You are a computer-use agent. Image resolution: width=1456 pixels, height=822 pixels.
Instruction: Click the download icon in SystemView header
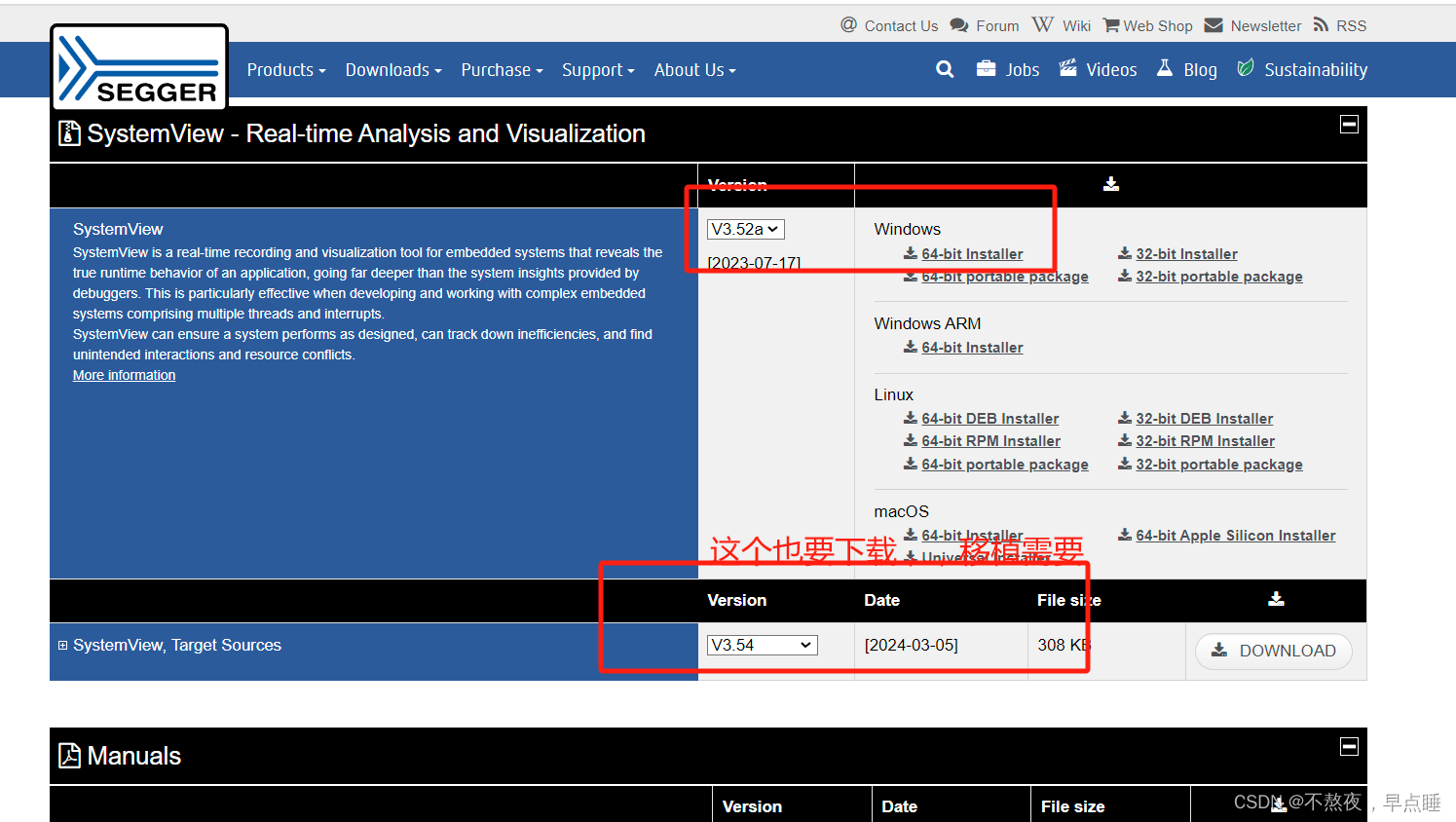[x=1111, y=184]
